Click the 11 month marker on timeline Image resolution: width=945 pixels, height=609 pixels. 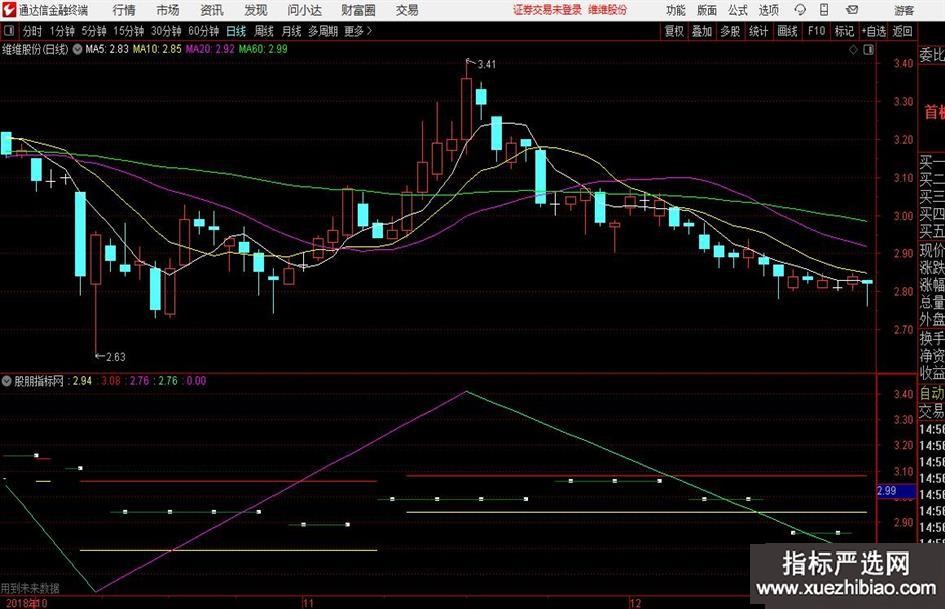pyautogui.click(x=308, y=603)
